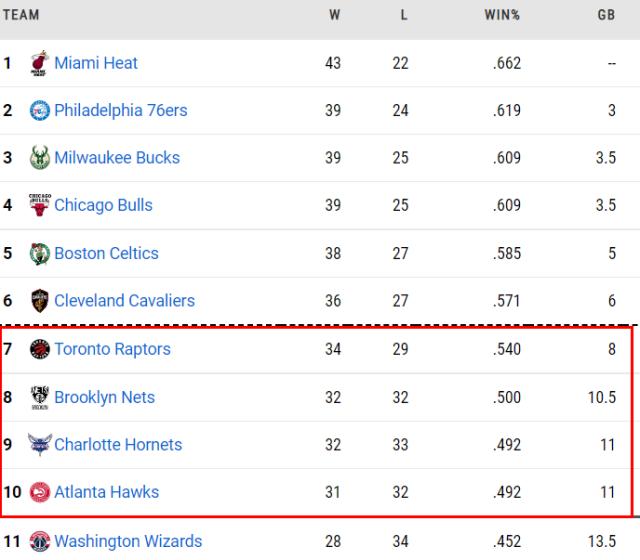640x560 pixels.
Task: Click the Charlotte Hornets logo icon
Action: pos(40,444)
